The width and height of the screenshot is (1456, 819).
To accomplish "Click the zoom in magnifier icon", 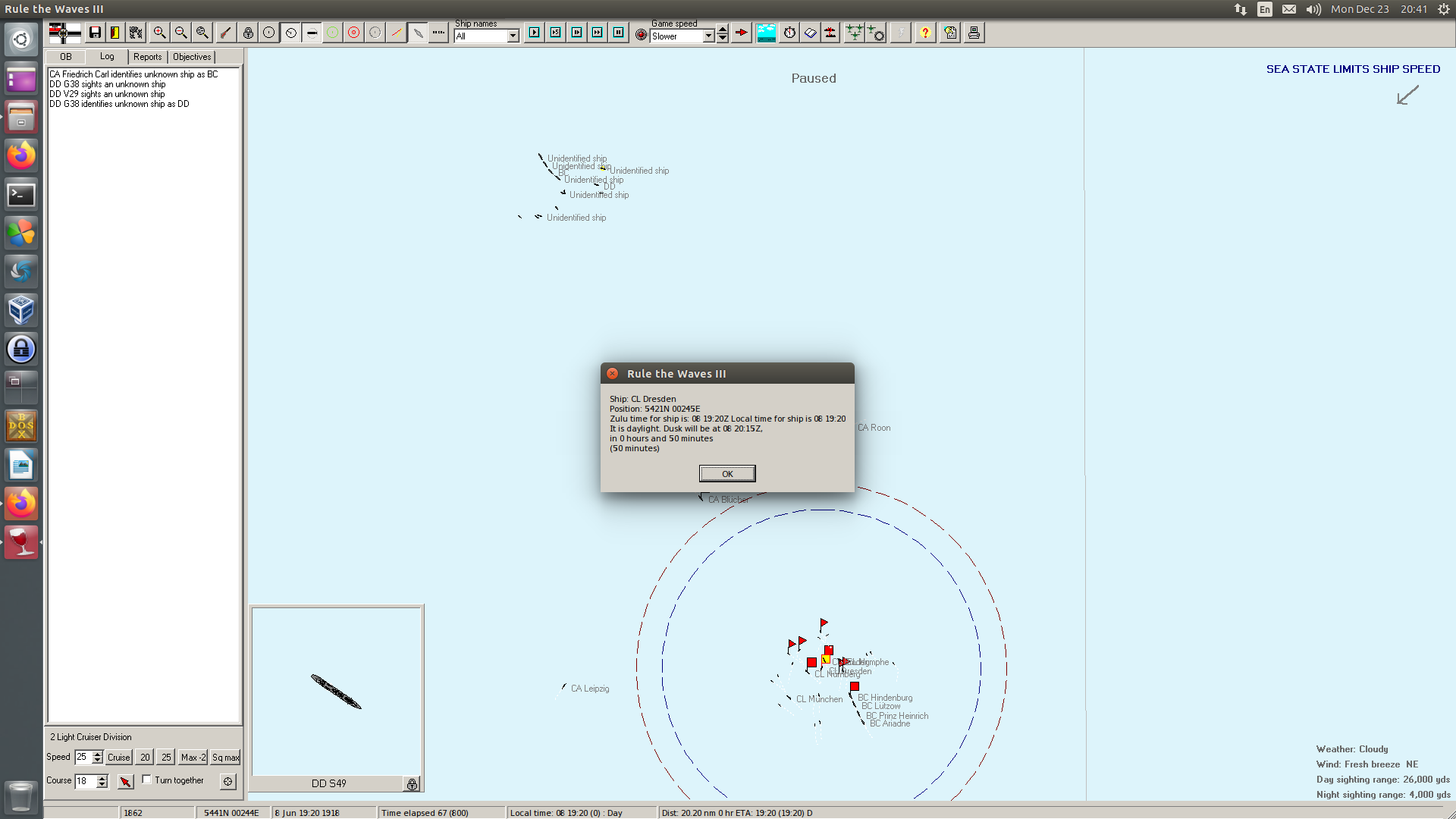I will (159, 33).
